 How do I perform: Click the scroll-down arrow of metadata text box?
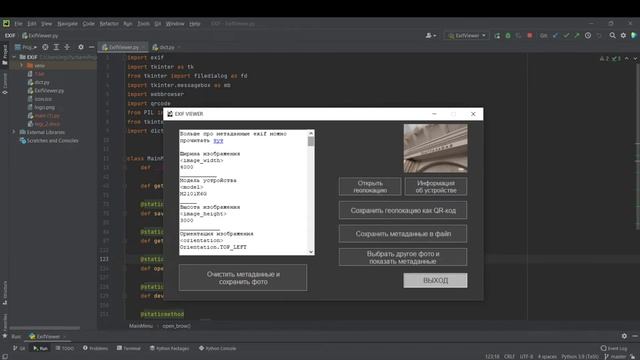click(x=311, y=252)
